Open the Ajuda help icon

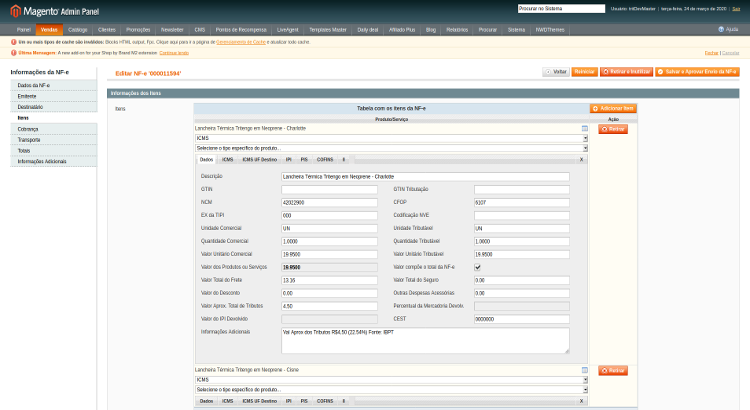pos(721,30)
